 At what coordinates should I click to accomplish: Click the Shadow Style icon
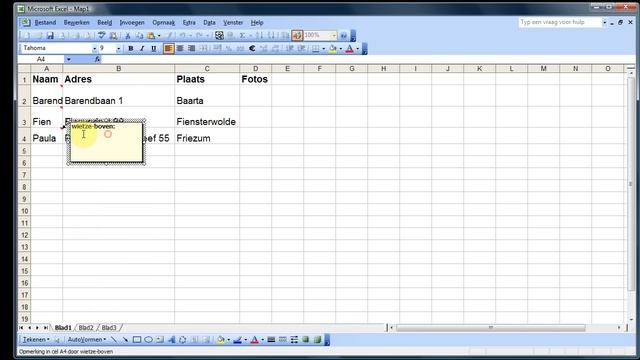click(x=305, y=340)
